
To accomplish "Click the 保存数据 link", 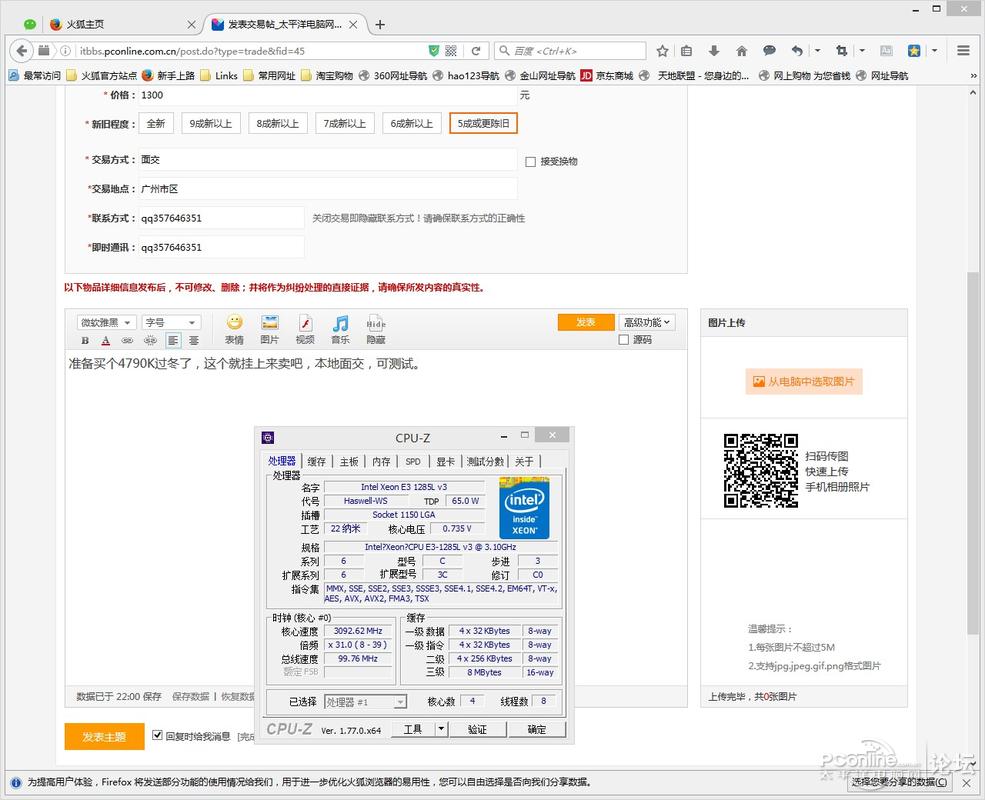I will [190, 696].
